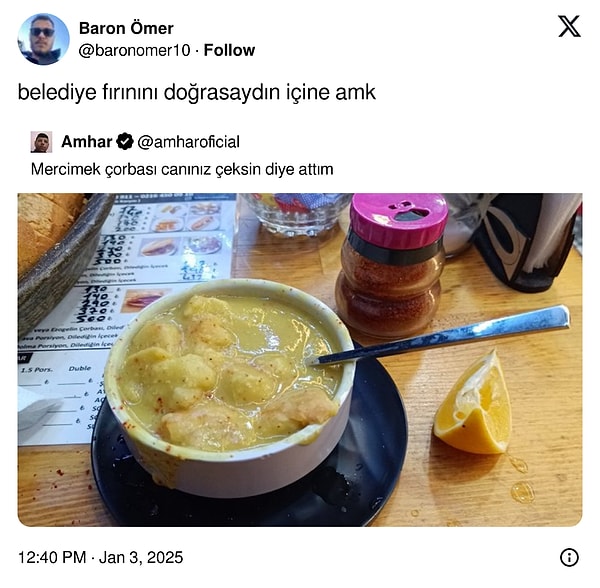The image size is (600, 588).
Task: Open Amhar's small avatar in quoted tweet
Action: coord(41,142)
